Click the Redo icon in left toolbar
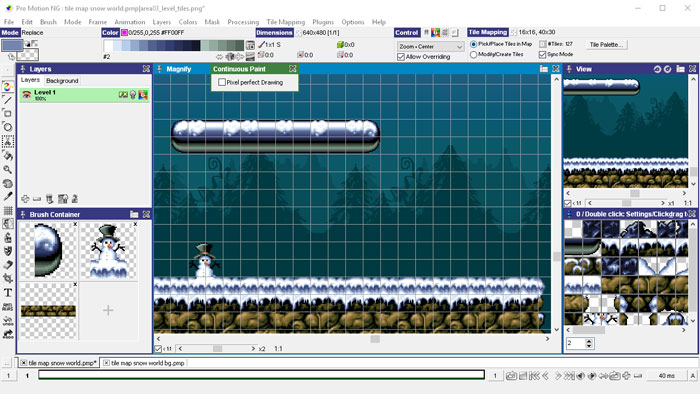This screenshot has height=394, width=700. click(x=8, y=334)
